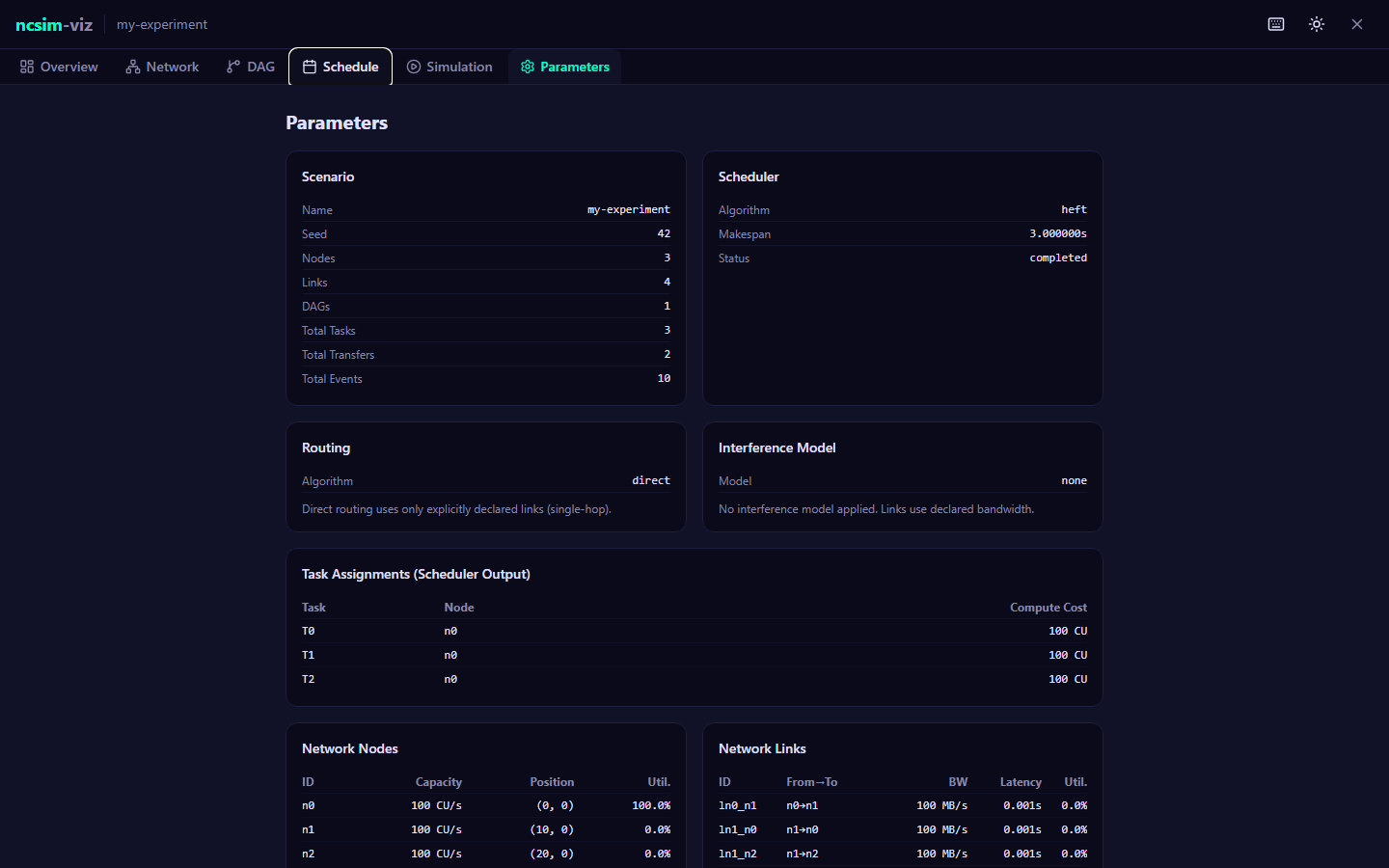Close the my-experiment viewer

tap(1357, 24)
